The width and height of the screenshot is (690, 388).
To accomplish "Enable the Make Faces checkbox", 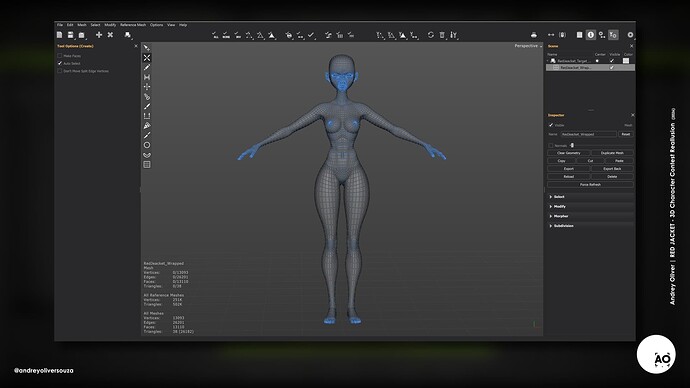I will point(59,56).
